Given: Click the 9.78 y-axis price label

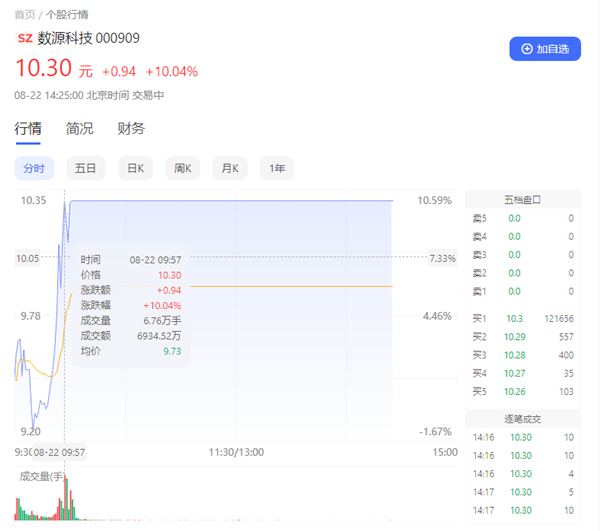Looking at the screenshot, I should 31,316.
